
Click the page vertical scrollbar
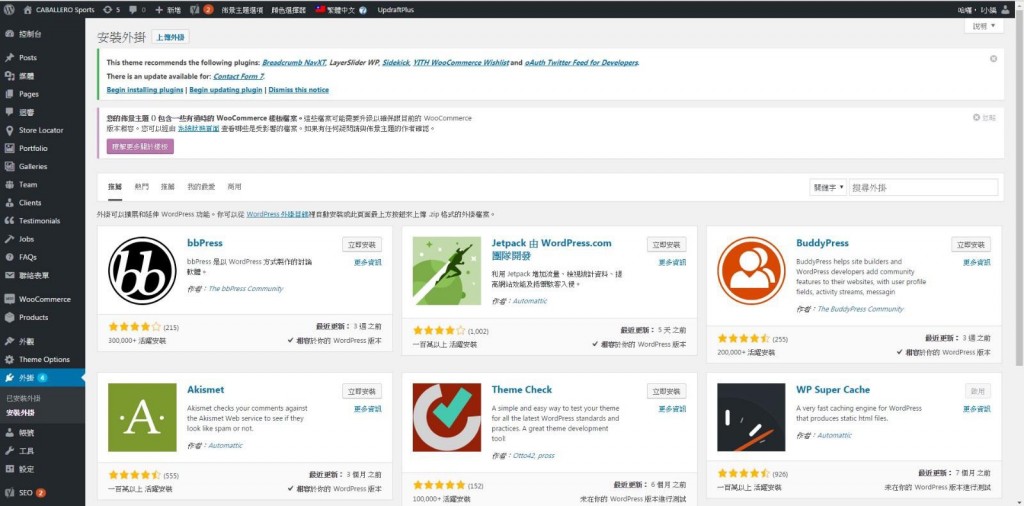[x=1020, y=189]
